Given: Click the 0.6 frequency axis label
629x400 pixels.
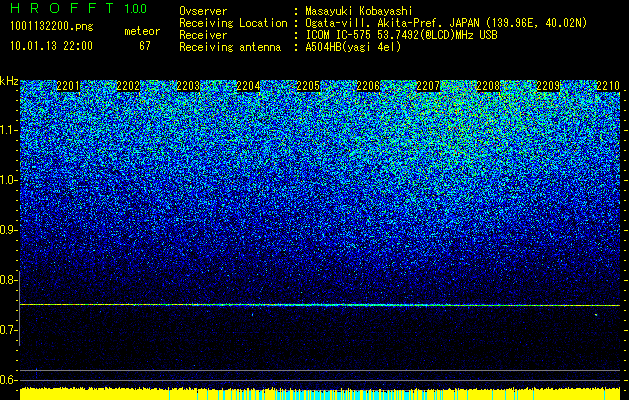Looking at the screenshot, I should coord(8,380).
